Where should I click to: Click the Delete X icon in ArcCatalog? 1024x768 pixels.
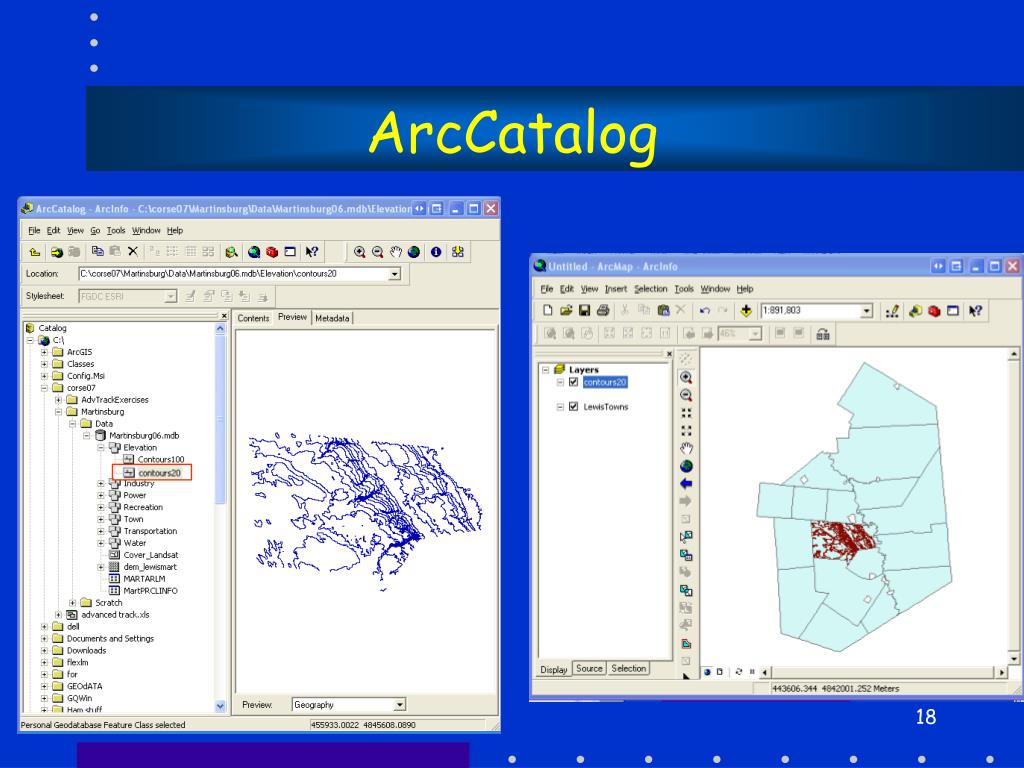[x=133, y=251]
